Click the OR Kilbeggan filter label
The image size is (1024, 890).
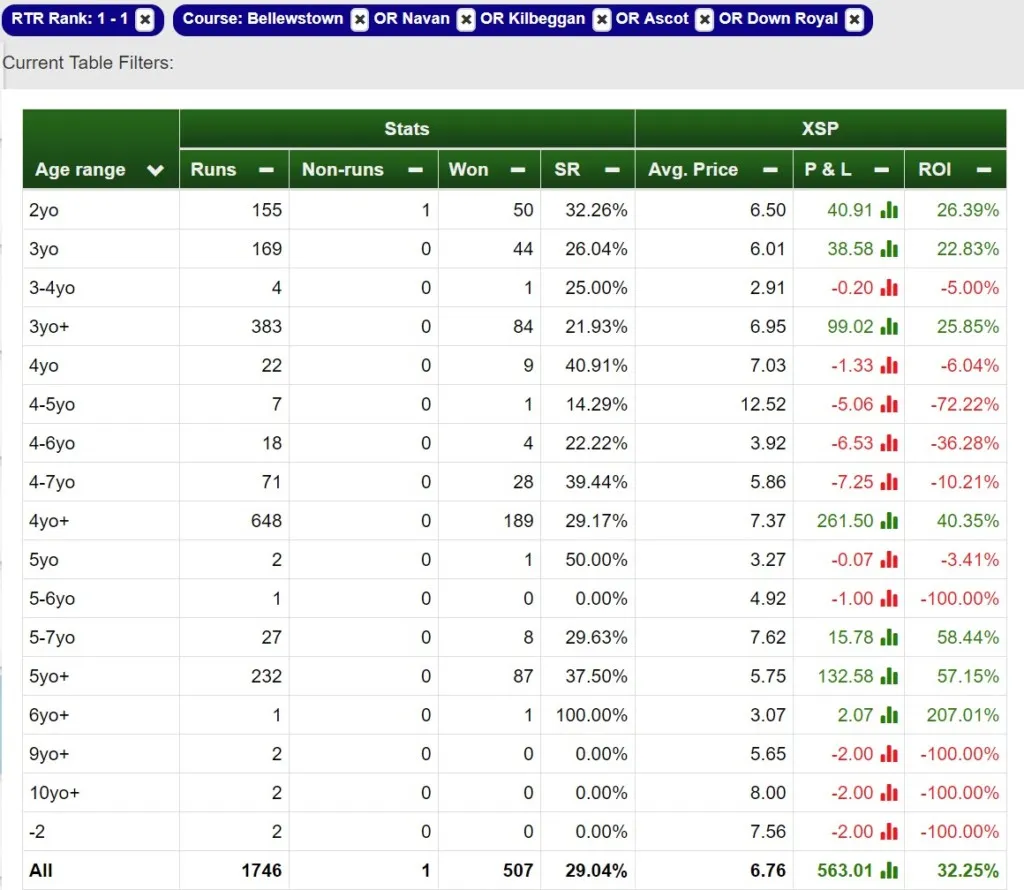[532, 19]
